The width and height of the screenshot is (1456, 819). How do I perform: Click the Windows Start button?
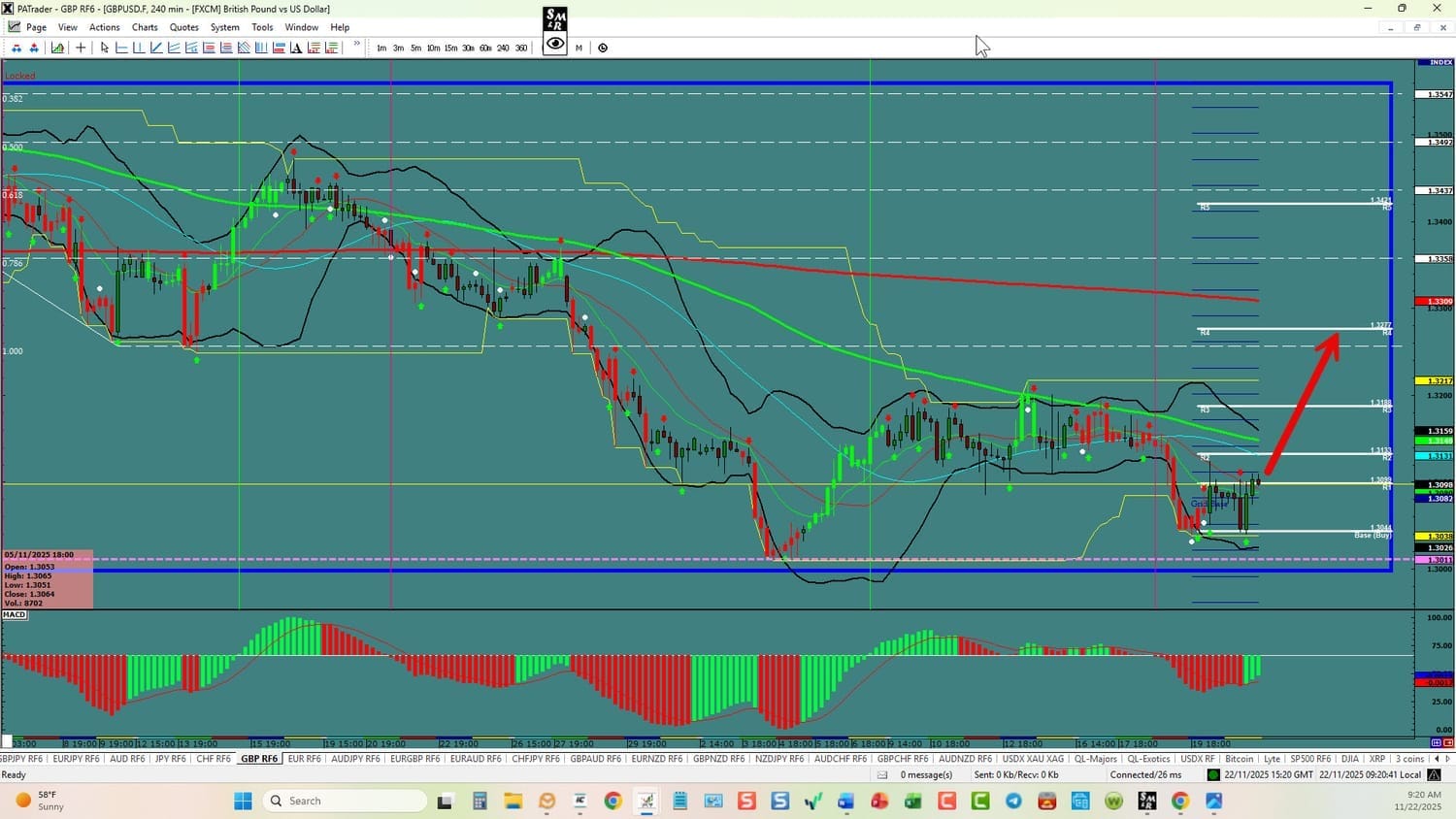[243, 801]
